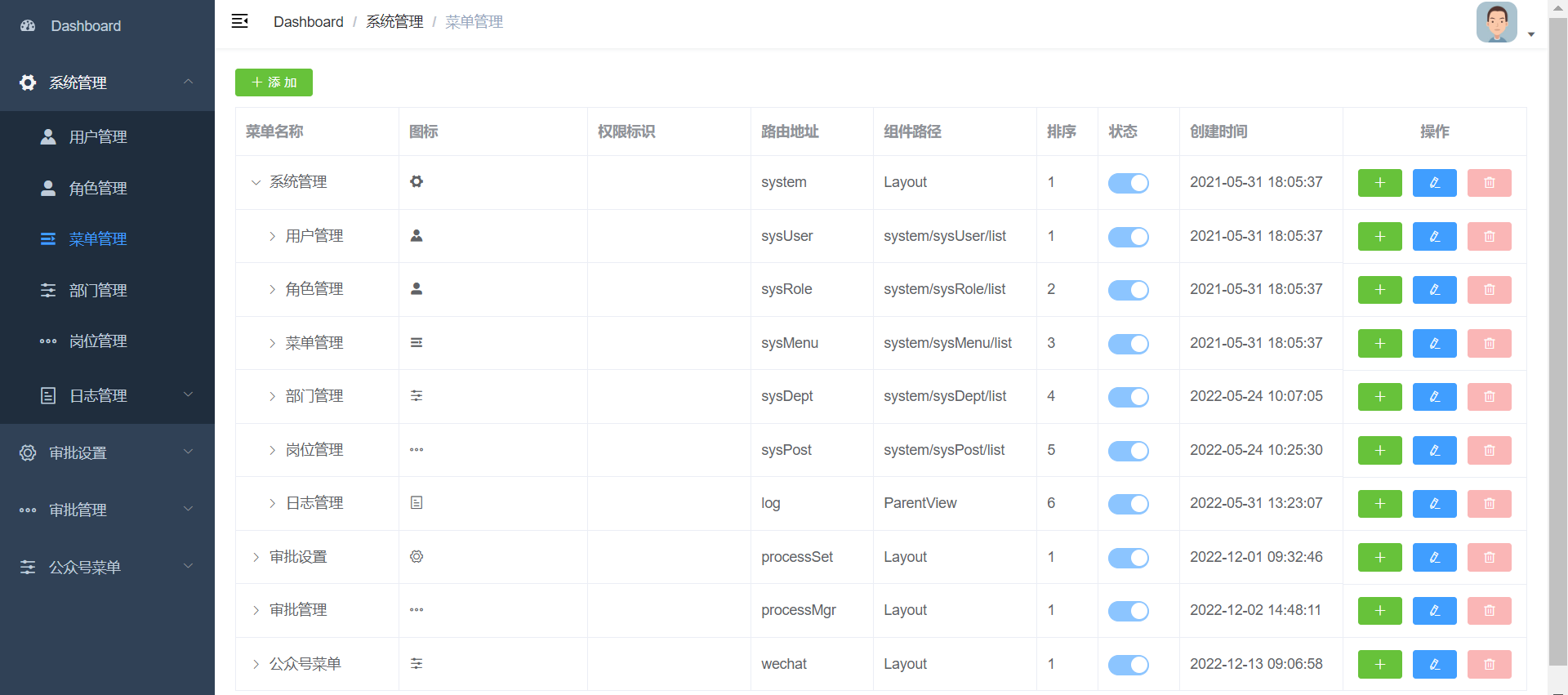Expand the 菜单管理 table row
Screen dimensions: 1568x695
272,343
